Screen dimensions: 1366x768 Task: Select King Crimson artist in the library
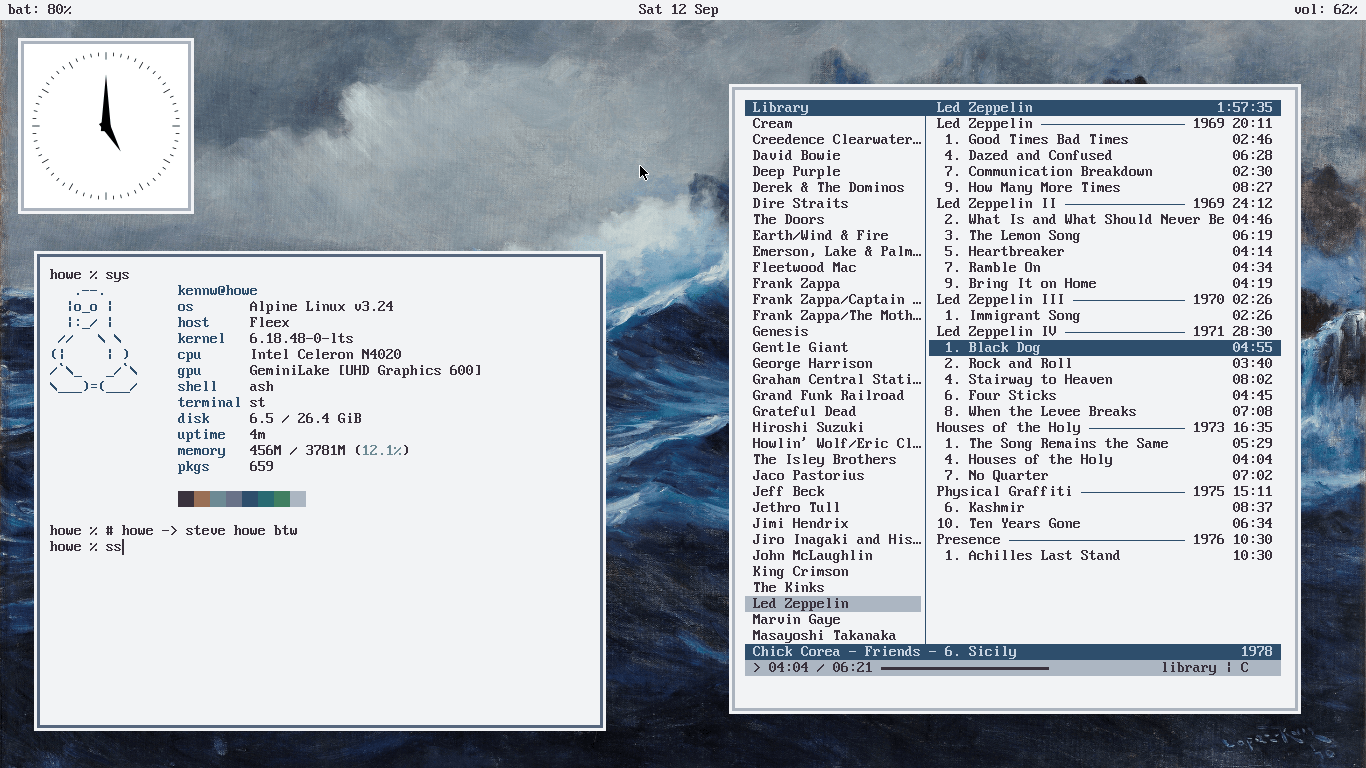tap(800, 572)
